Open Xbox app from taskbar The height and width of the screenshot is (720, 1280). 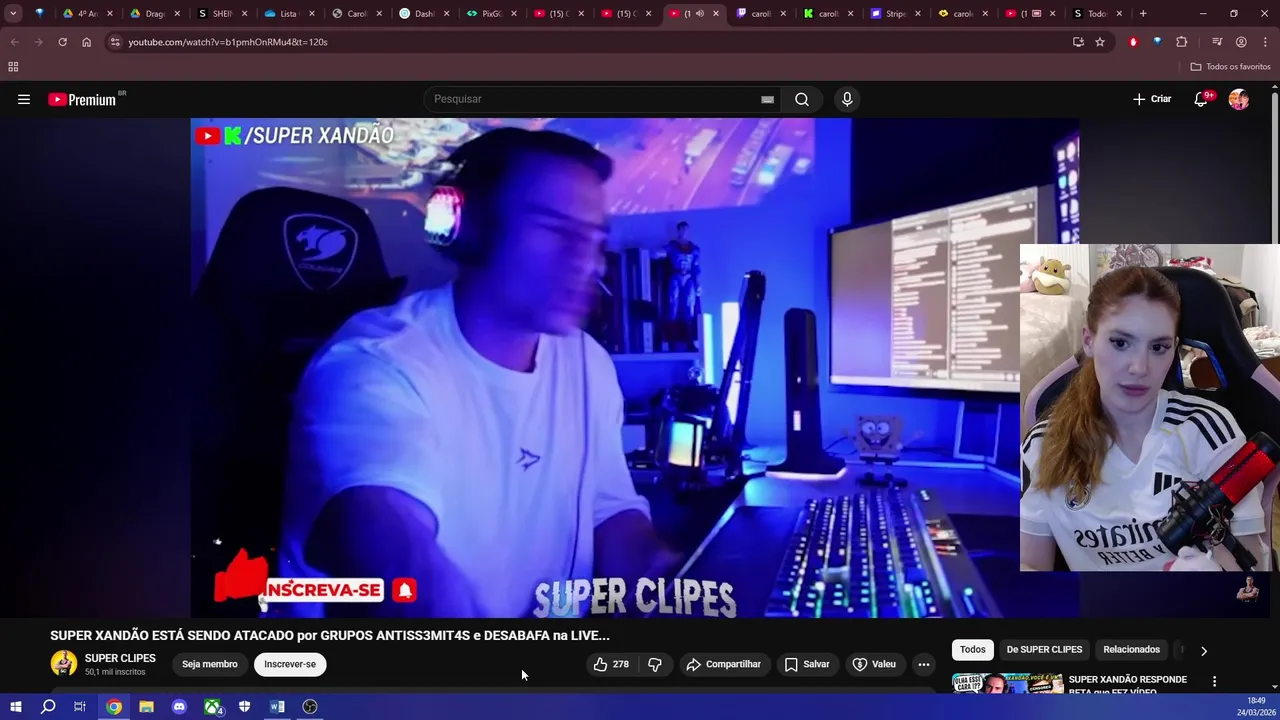(x=212, y=707)
